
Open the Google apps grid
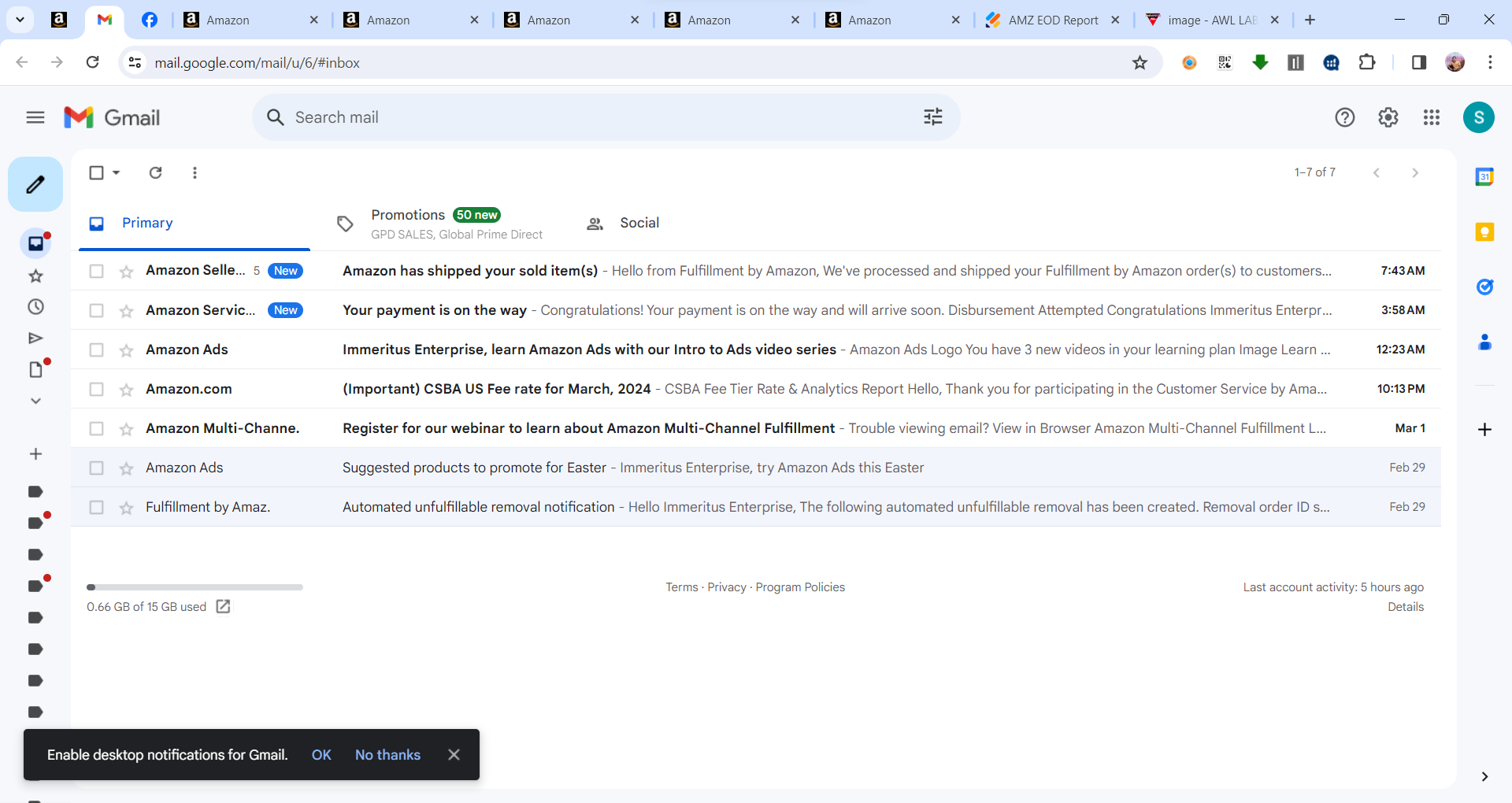coord(1432,117)
